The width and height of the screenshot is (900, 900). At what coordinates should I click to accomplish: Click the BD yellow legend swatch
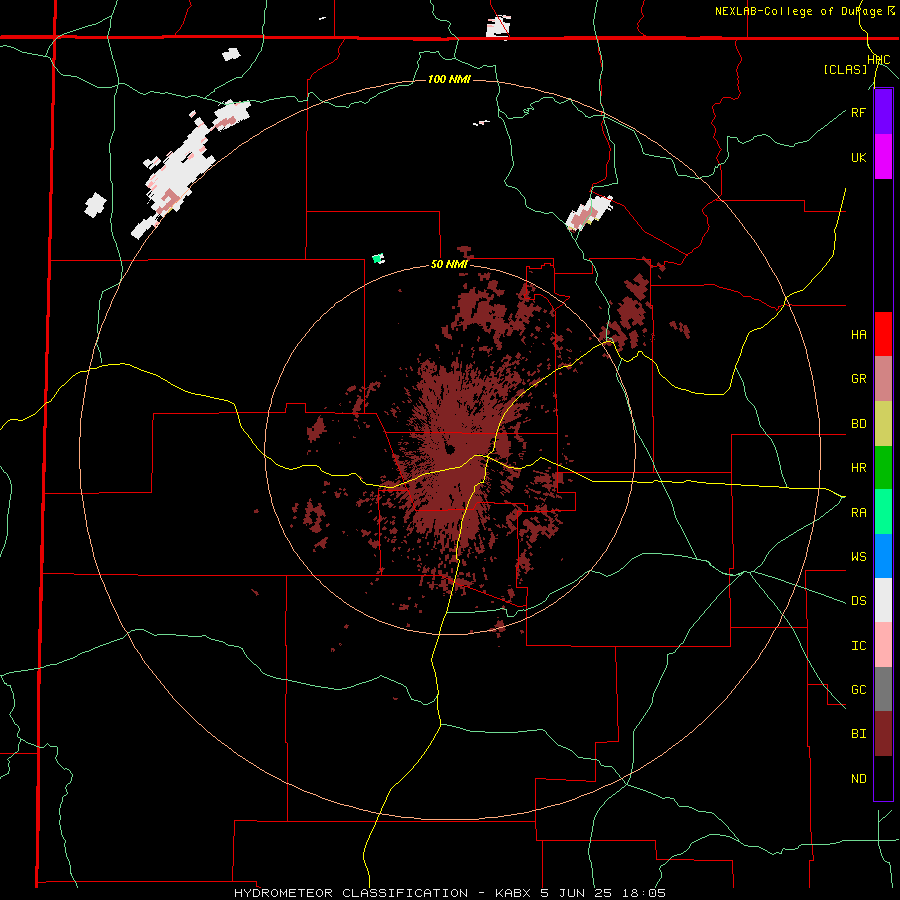point(883,424)
